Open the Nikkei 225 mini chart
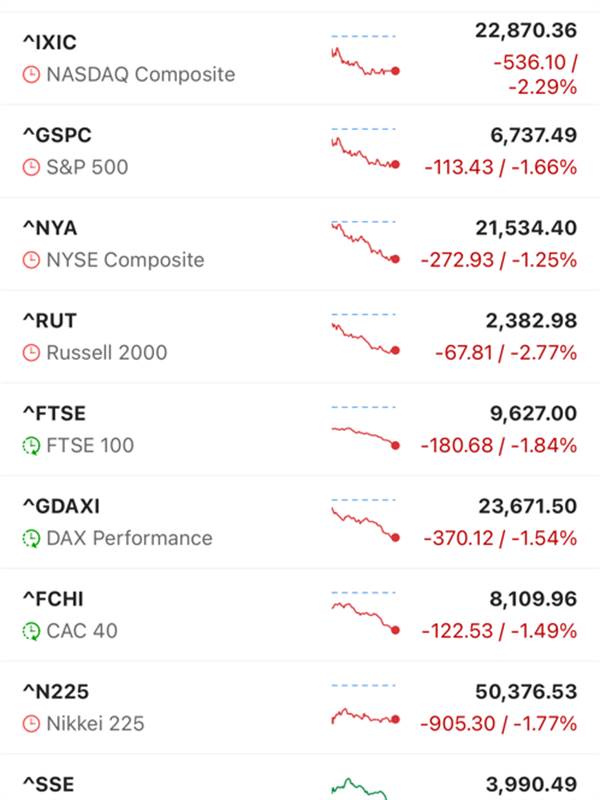This screenshot has width=600, height=800. pyautogui.click(x=365, y=709)
